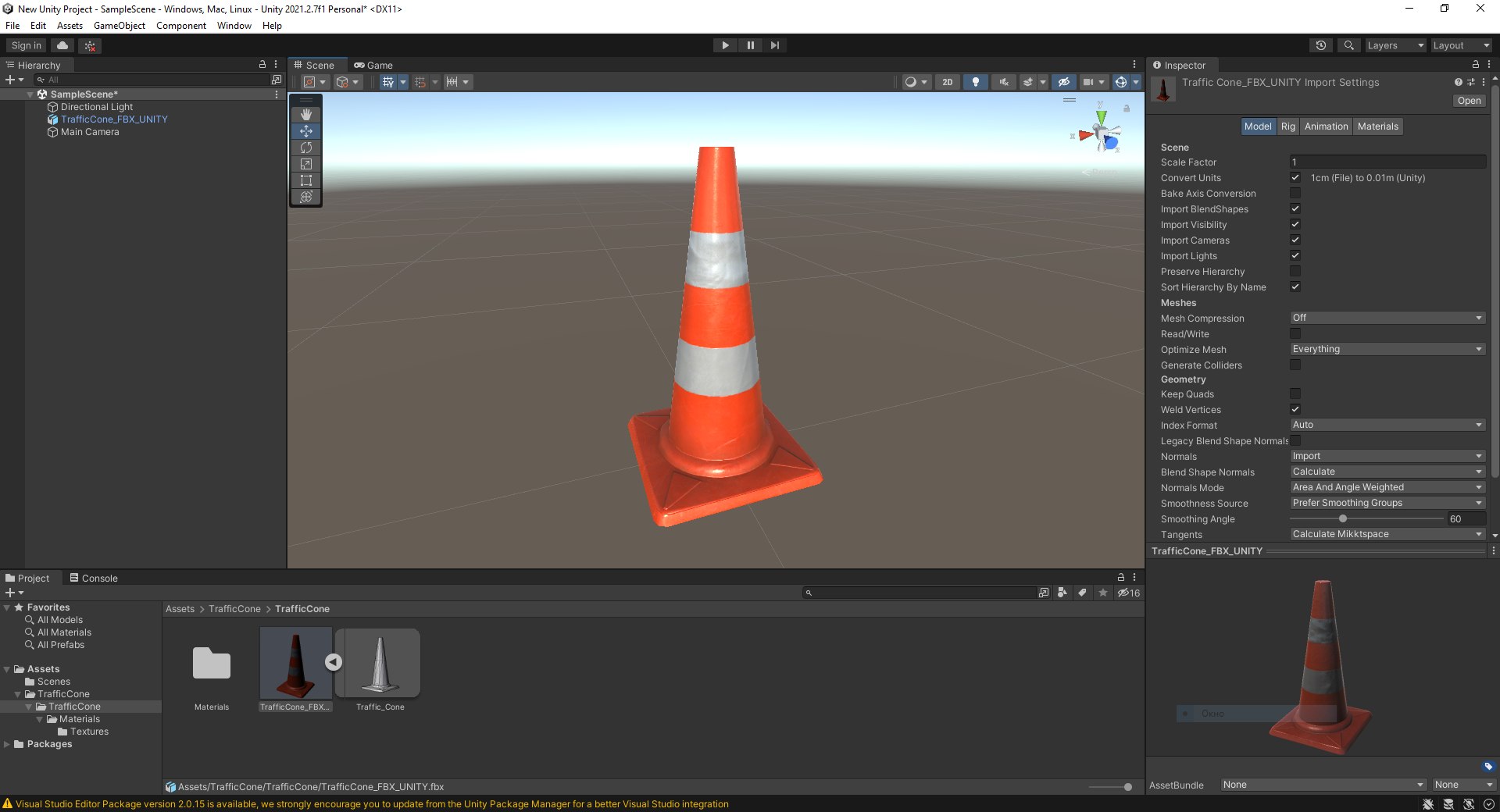Expand the Packages folder
The image size is (1500, 812).
7,744
